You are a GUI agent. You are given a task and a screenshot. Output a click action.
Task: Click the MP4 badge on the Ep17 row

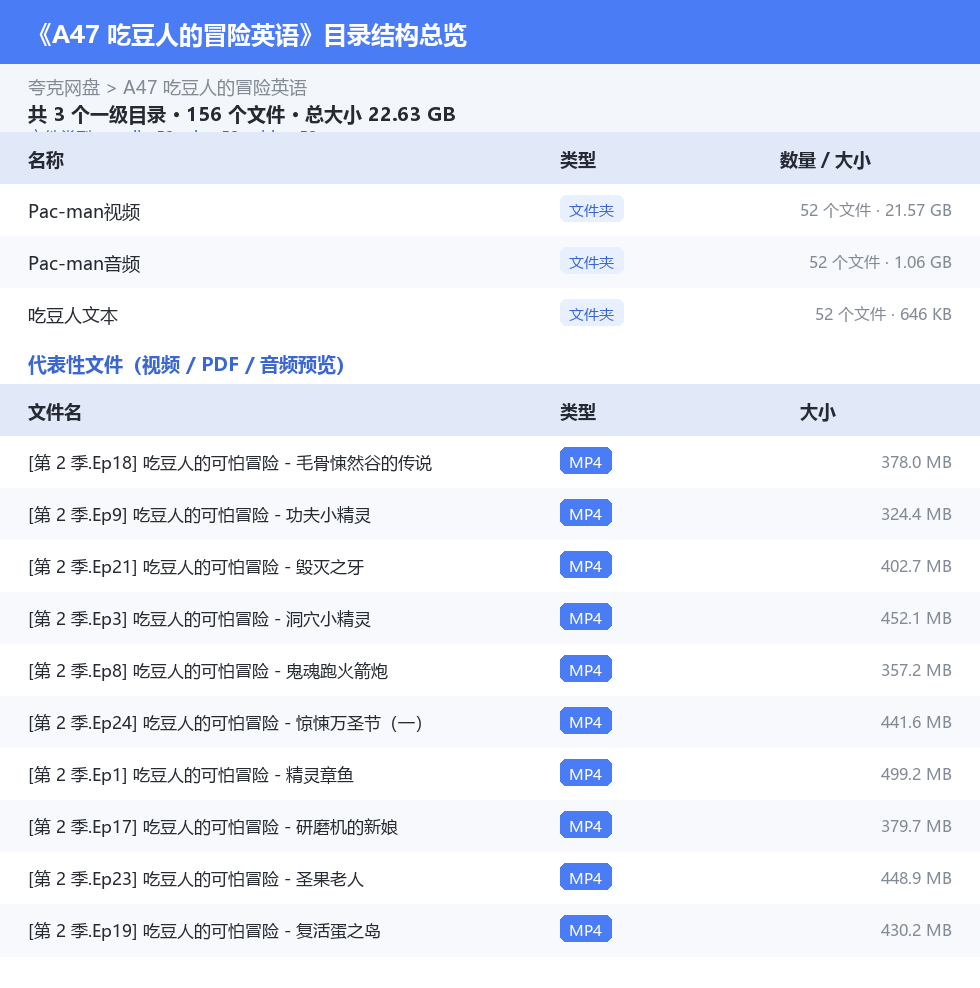pyautogui.click(x=585, y=825)
